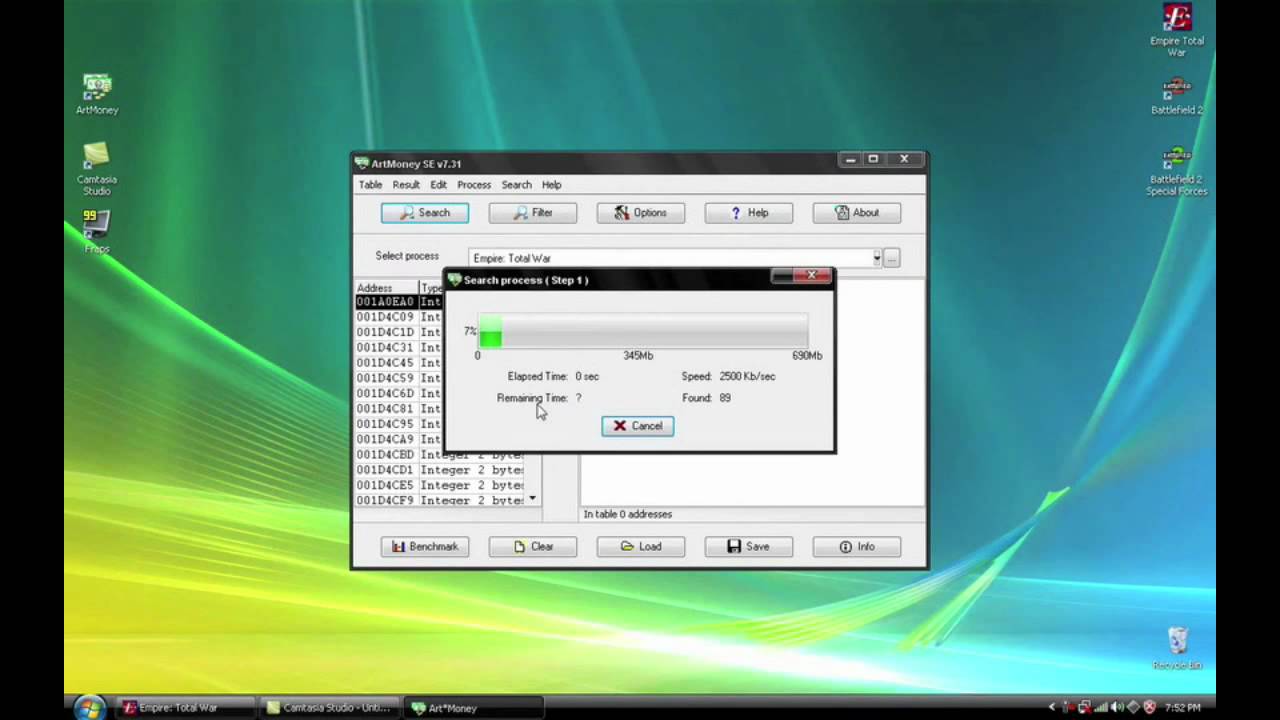The height and width of the screenshot is (720, 1280).
Task: Open the Edit menu
Action: pos(438,184)
